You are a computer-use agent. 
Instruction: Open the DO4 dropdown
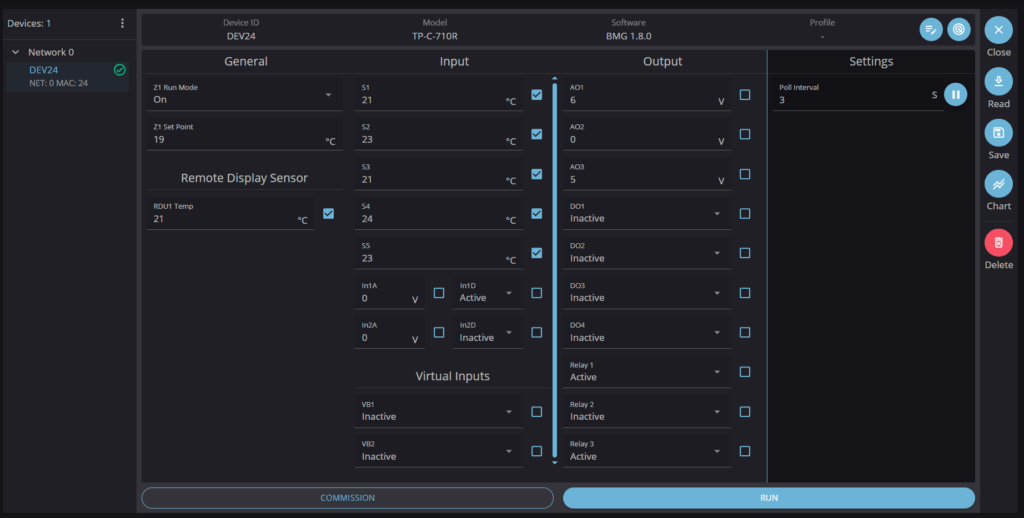(647, 332)
